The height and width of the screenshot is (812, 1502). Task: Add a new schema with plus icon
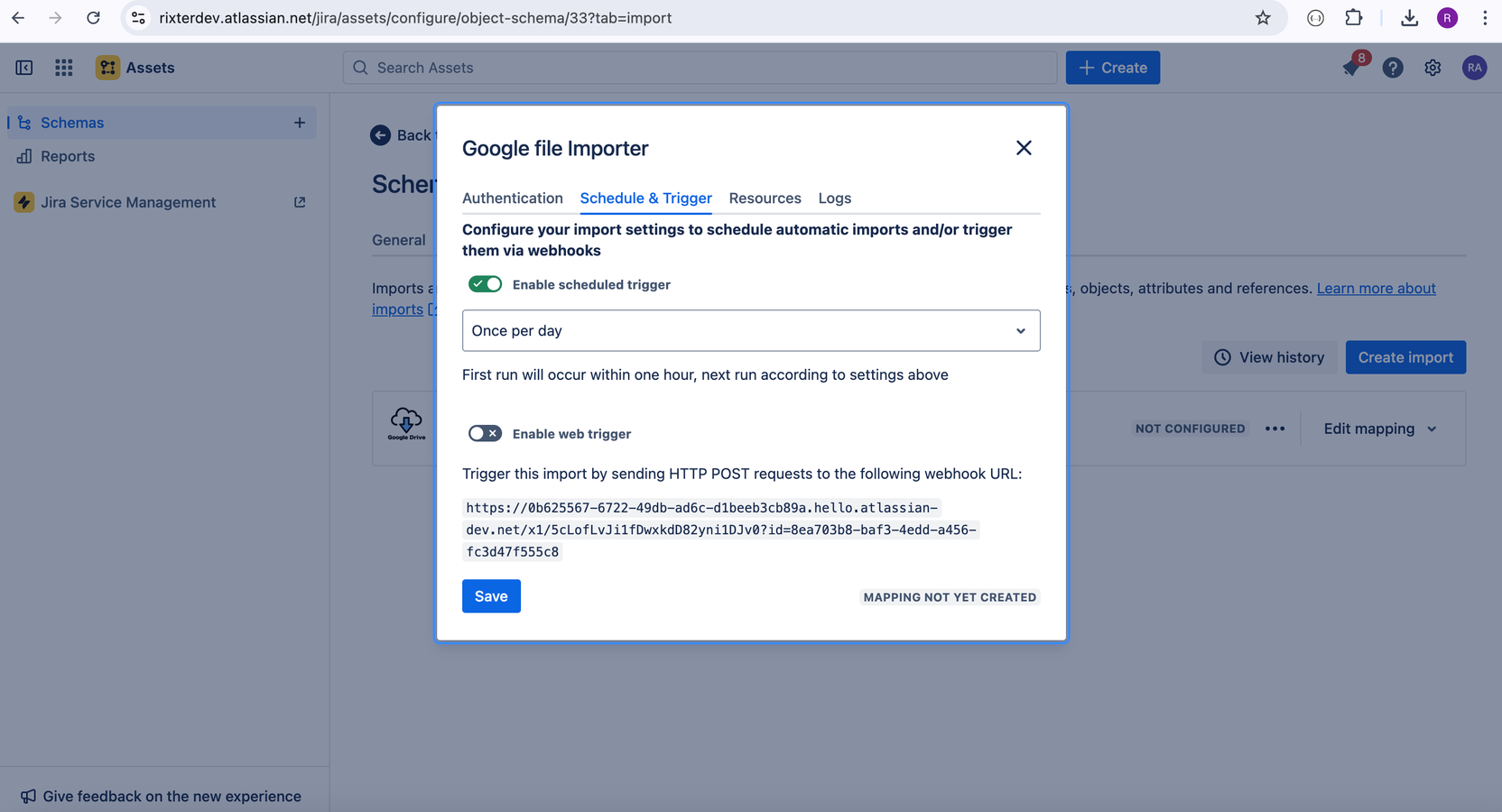click(x=300, y=123)
